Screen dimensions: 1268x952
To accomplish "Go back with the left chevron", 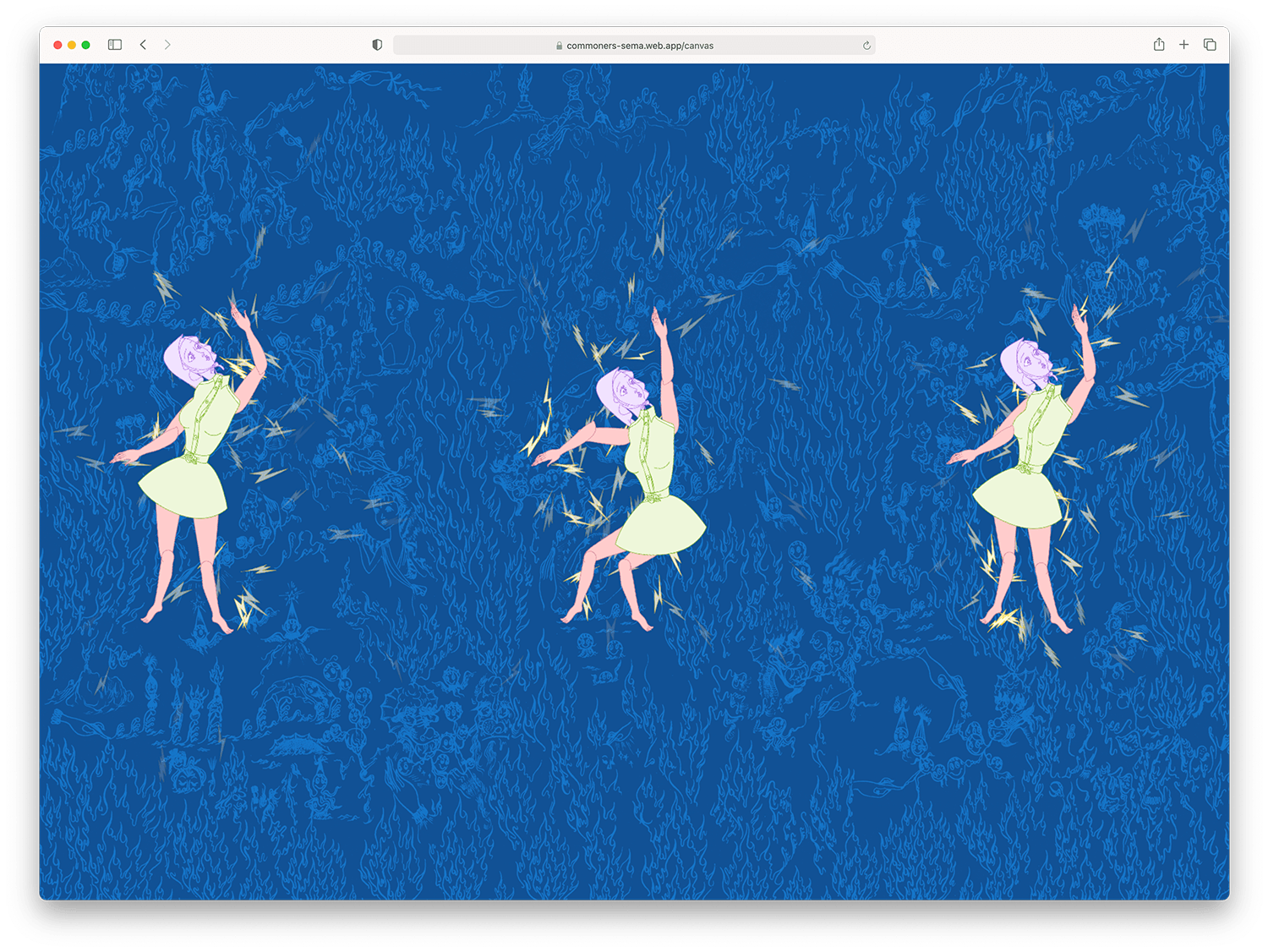I will click(143, 45).
